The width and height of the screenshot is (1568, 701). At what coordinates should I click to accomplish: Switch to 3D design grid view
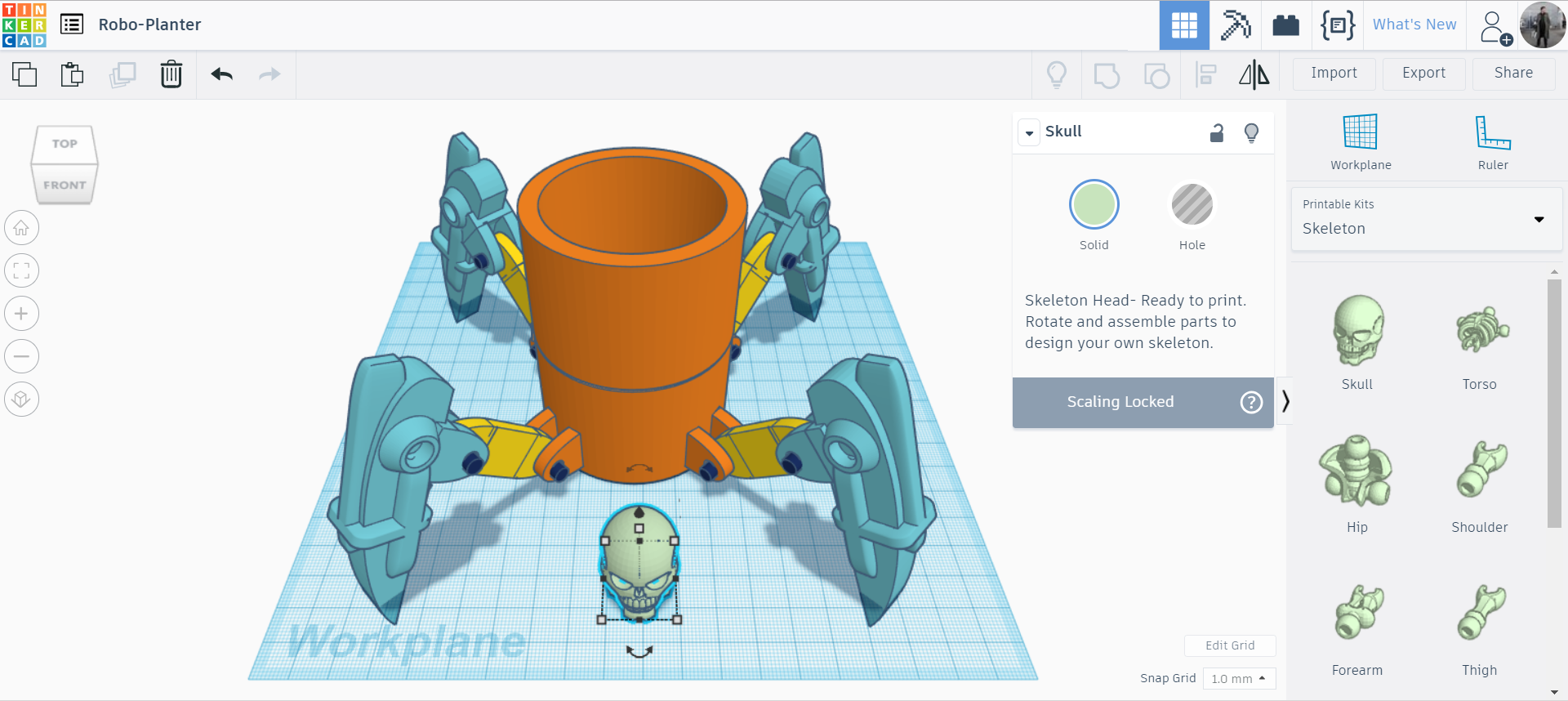coord(1184,25)
